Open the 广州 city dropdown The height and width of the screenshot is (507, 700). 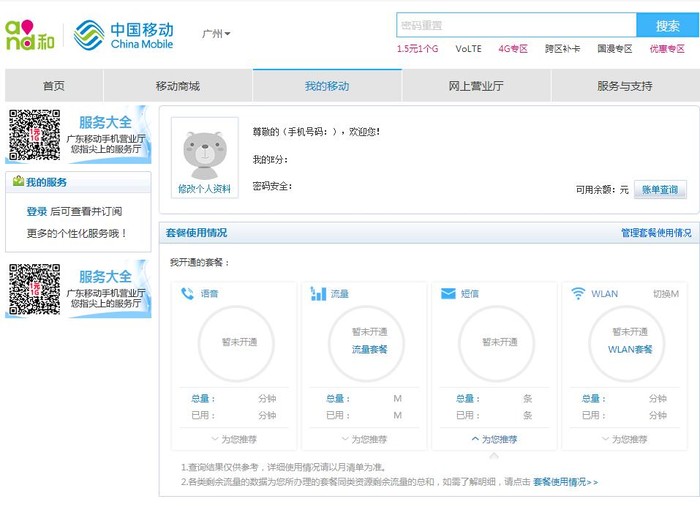click(216, 33)
